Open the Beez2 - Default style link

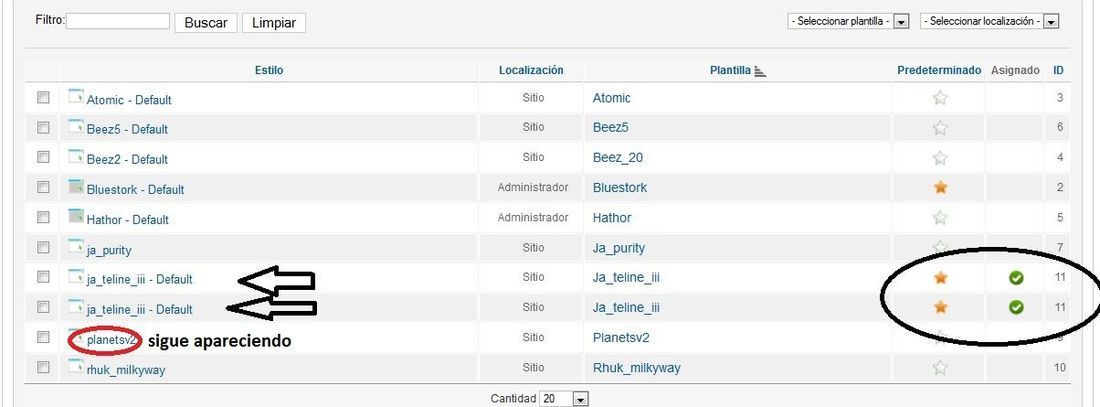click(127, 159)
